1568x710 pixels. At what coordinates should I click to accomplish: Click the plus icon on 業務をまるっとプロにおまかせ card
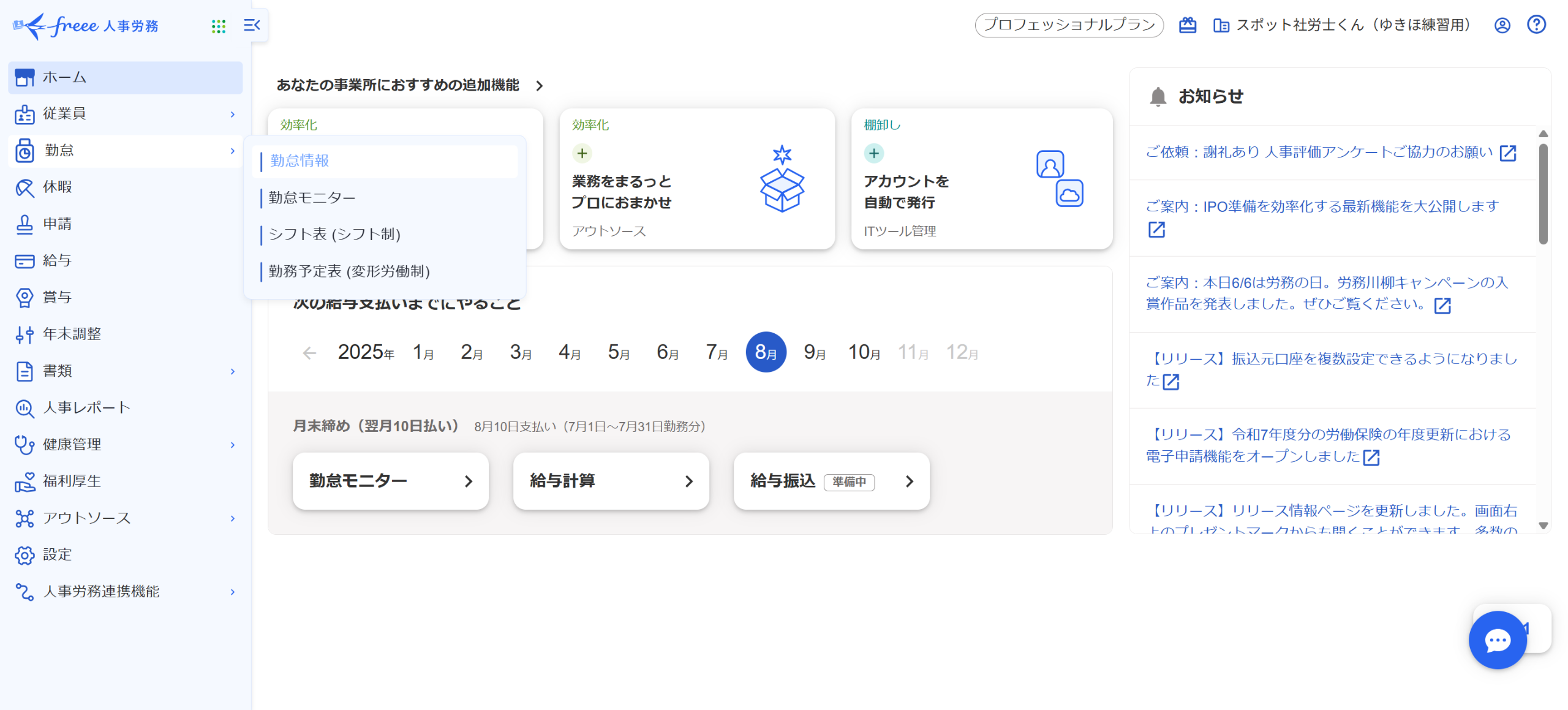coord(582,153)
